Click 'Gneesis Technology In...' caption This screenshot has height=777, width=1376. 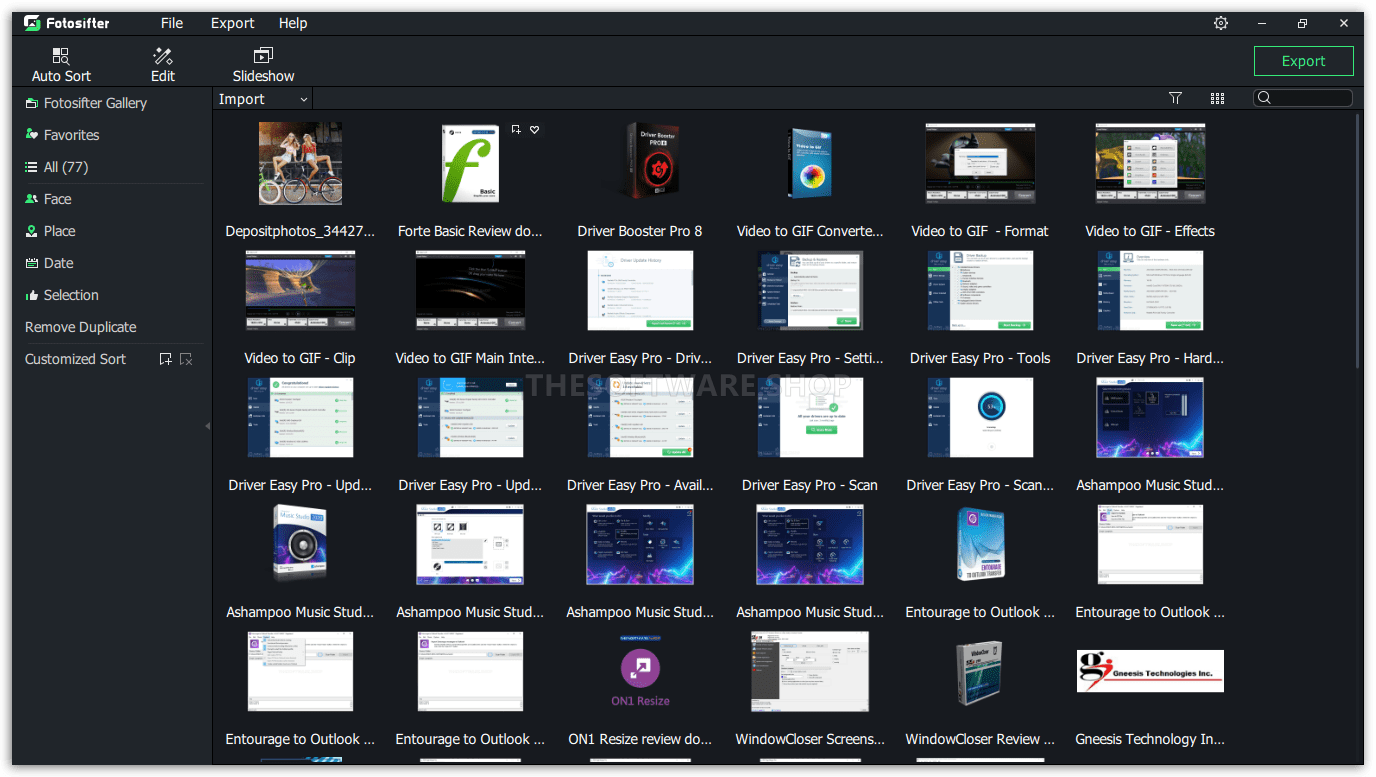click(1150, 739)
